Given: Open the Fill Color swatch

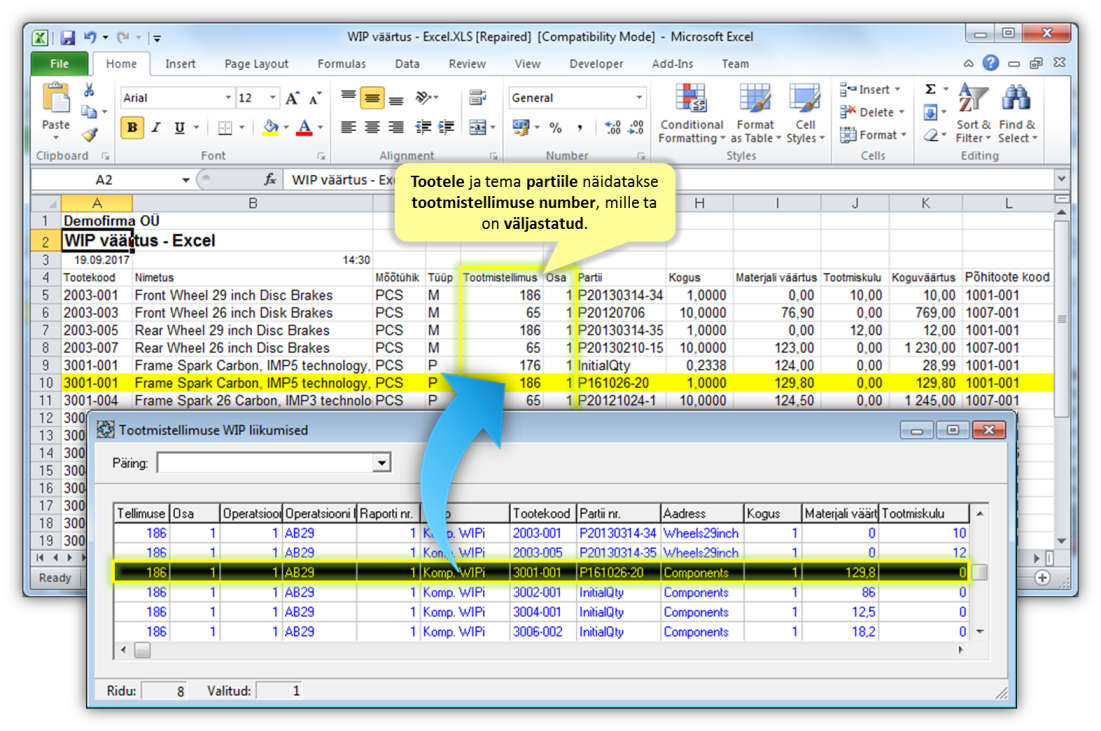Looking at the screenshot, I should click(270, 128).
